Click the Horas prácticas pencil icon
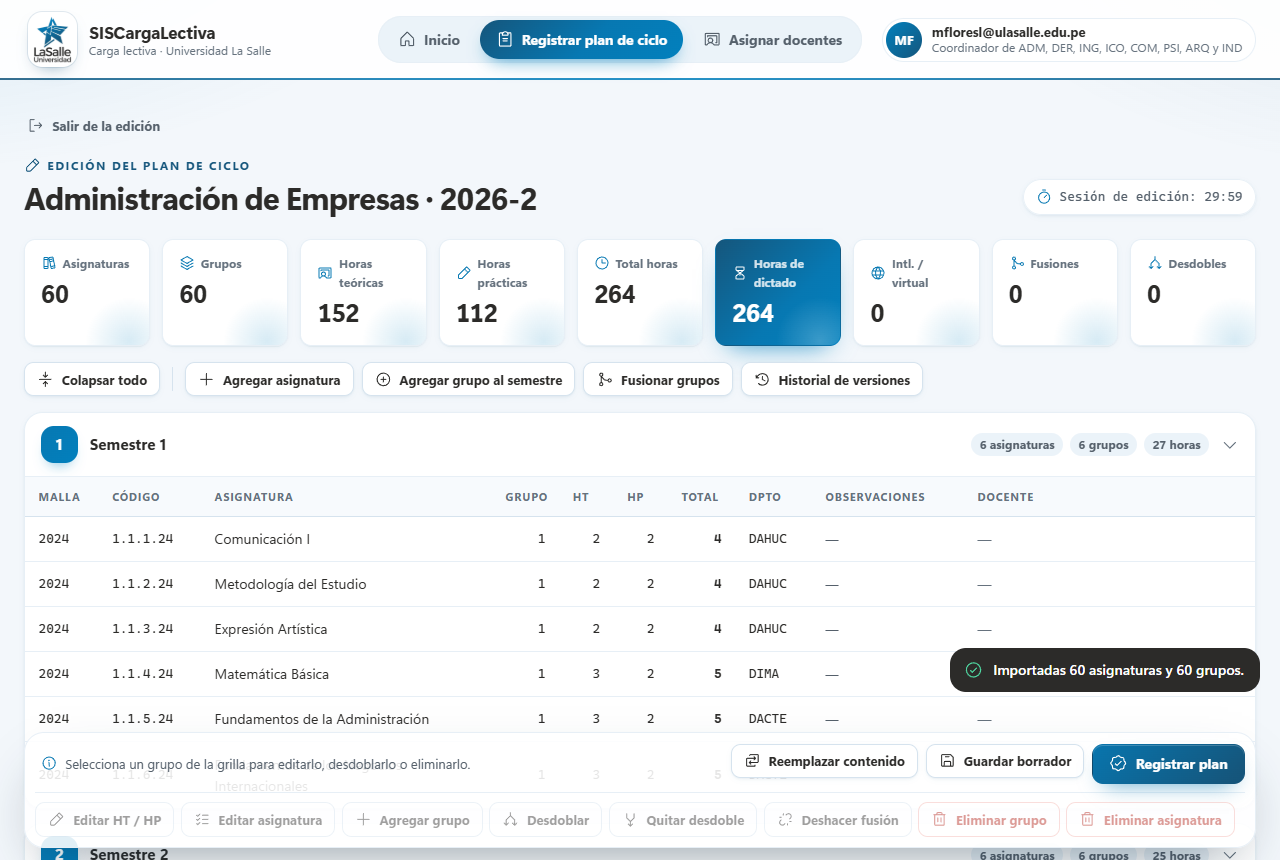Screen dimensions: 1280x860 [x=464, y=273]
